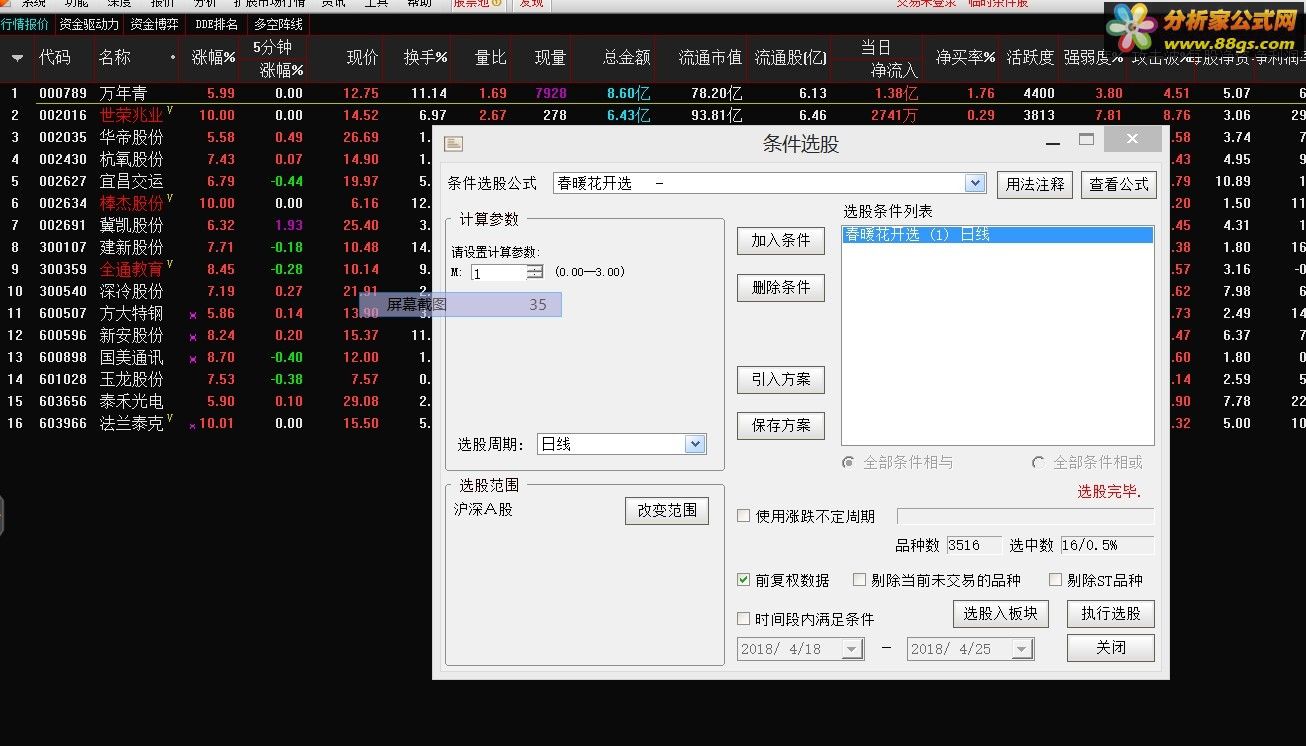Switch to the 资金驱动力 tab
The image size is (1306, 746).
click(89, 24)
